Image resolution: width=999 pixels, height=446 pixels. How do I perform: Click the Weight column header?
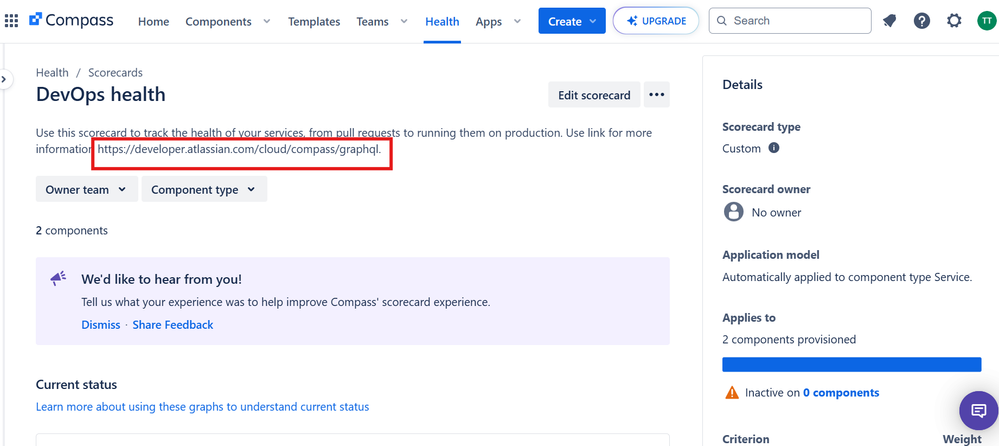962,439
